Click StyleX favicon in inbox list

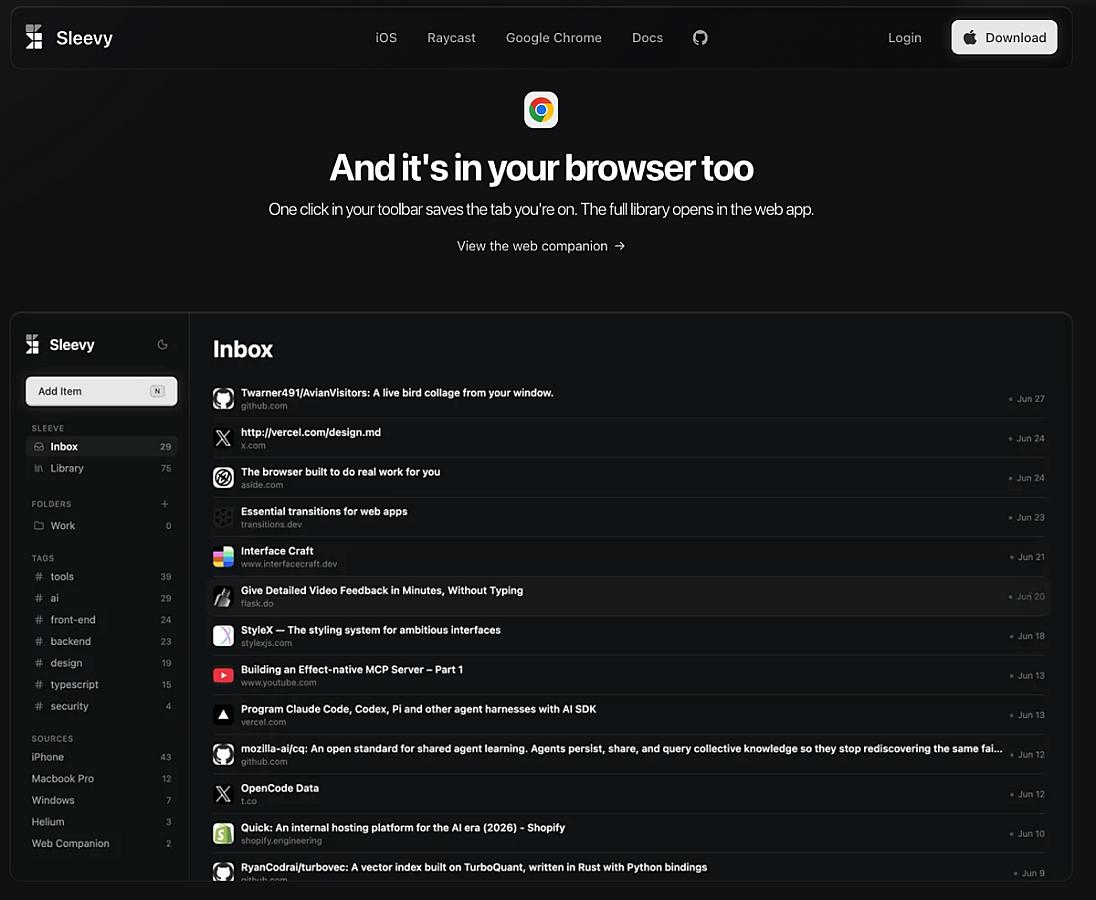point(223,636)
